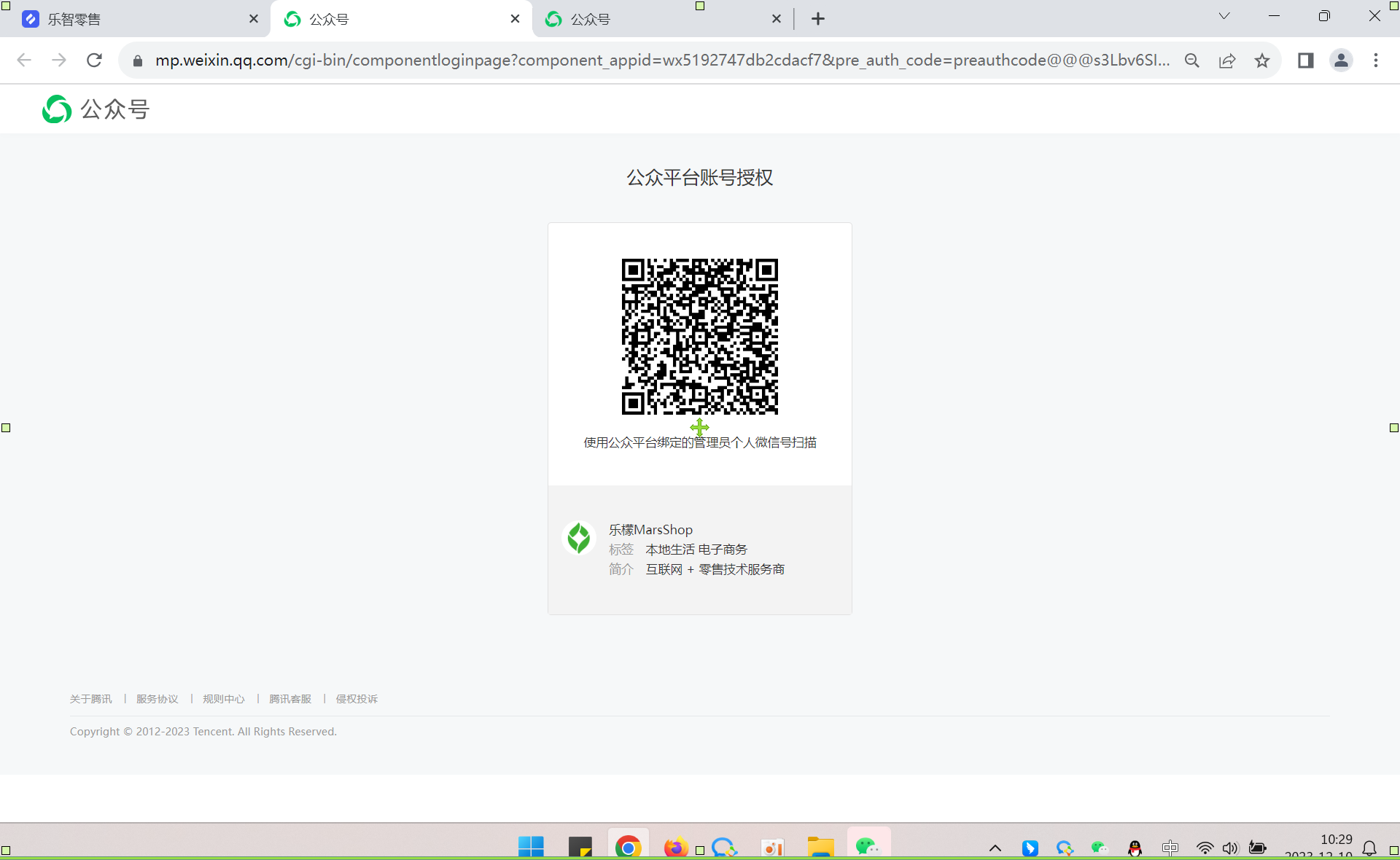The image size is (1400, 860).
Task: Open a new browser tab
Action: pos(818,19)
